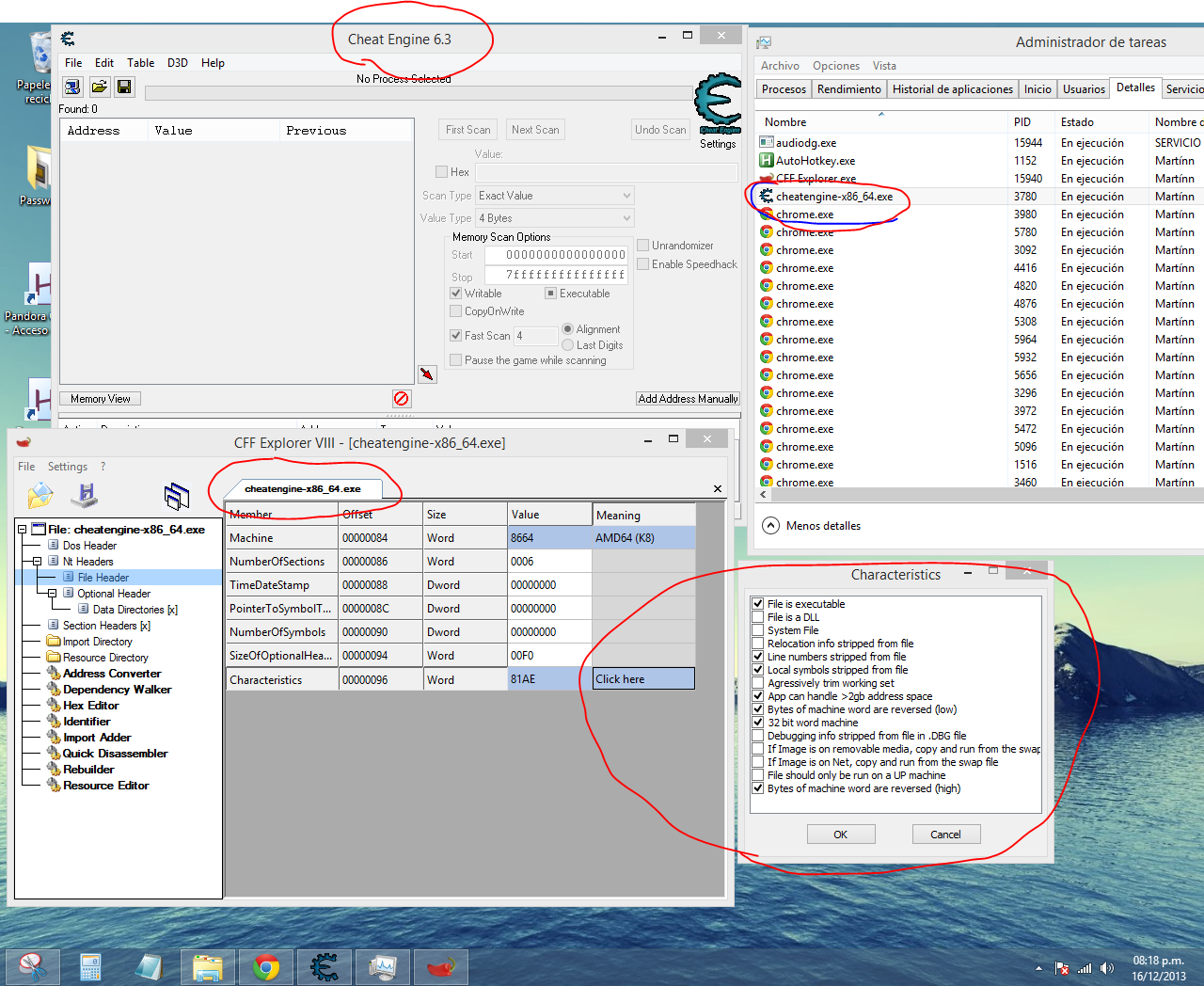The image size is (1204, 986).
Task: Open Hex Editor in CFF tree
Action: point(90,706)
